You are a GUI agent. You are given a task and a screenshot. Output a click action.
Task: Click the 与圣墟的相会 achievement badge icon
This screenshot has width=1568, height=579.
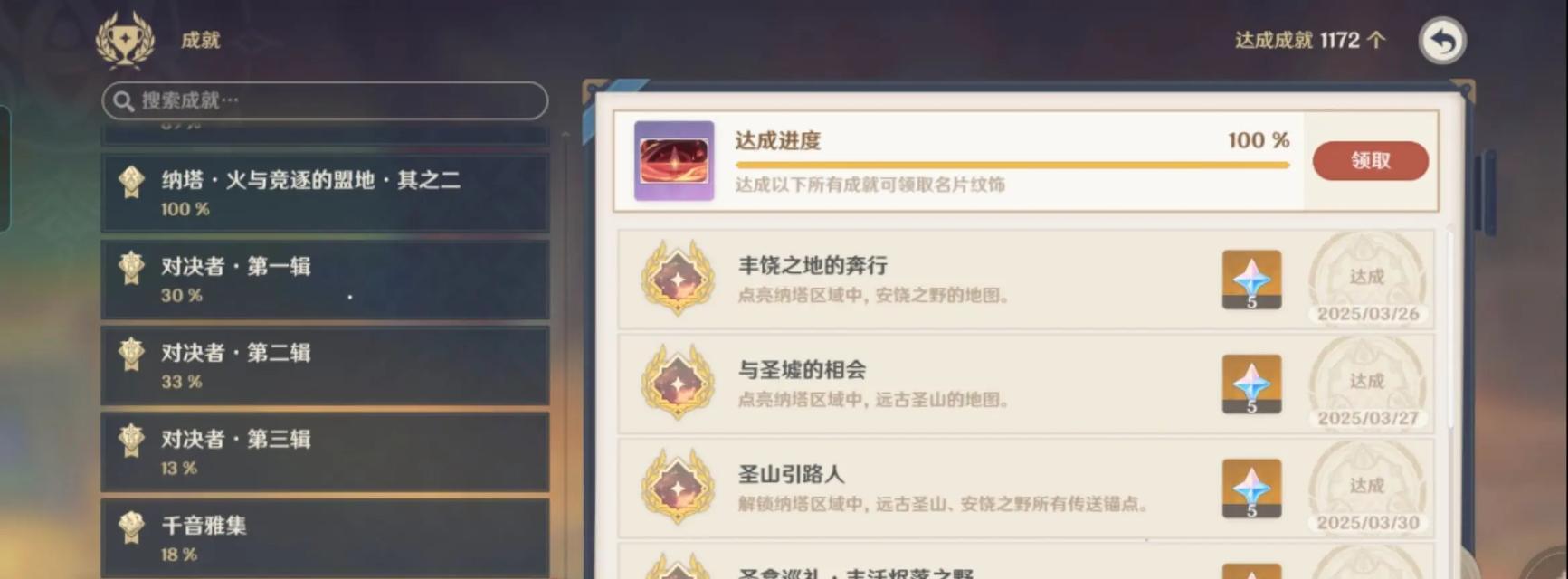(678, 384)
